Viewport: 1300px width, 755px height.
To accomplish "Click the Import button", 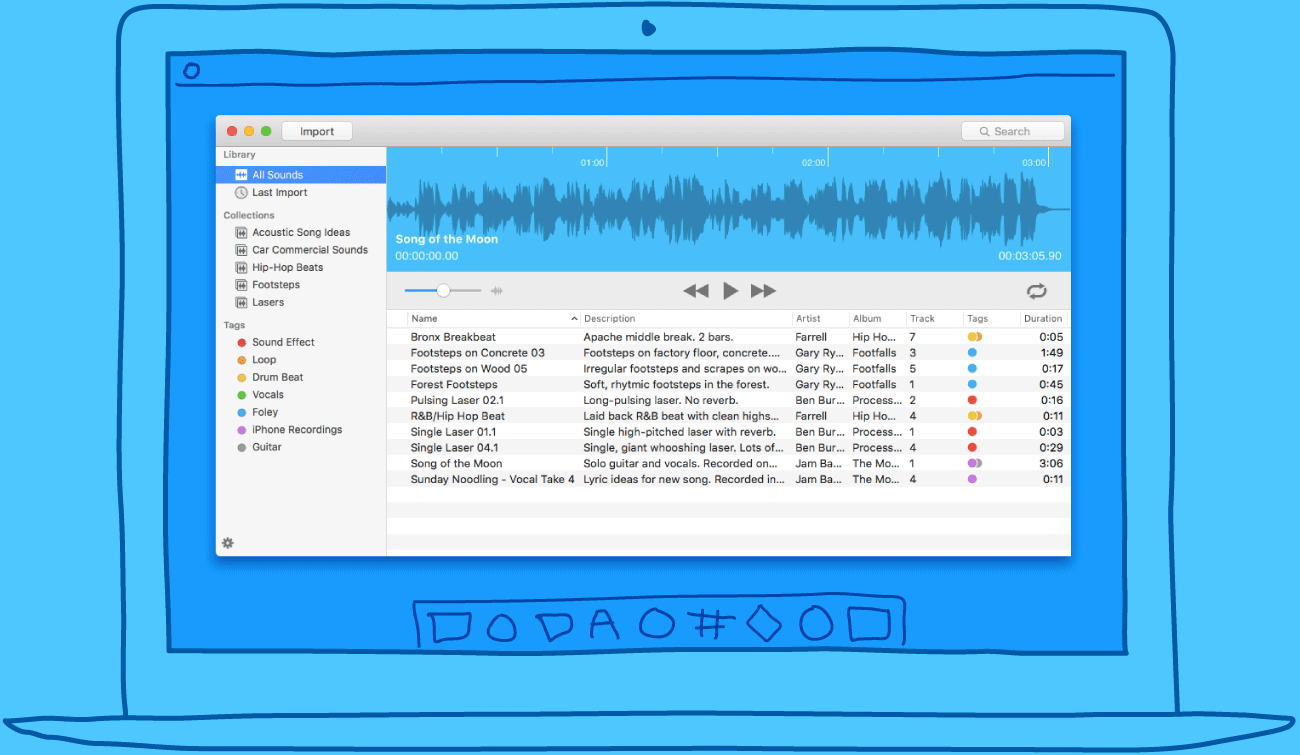I will [x=317, y=131].
